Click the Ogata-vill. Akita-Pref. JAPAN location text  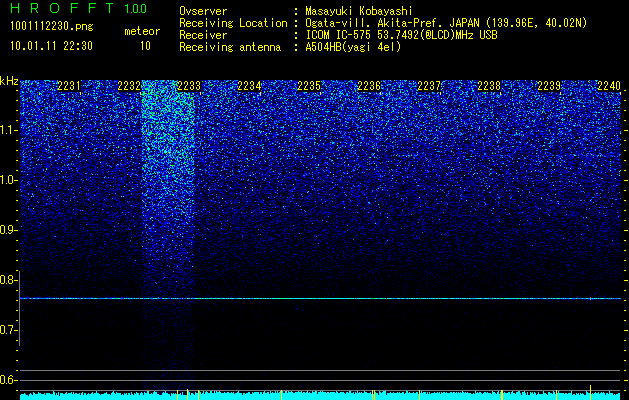pyautogui.click(x=446, y=23)
